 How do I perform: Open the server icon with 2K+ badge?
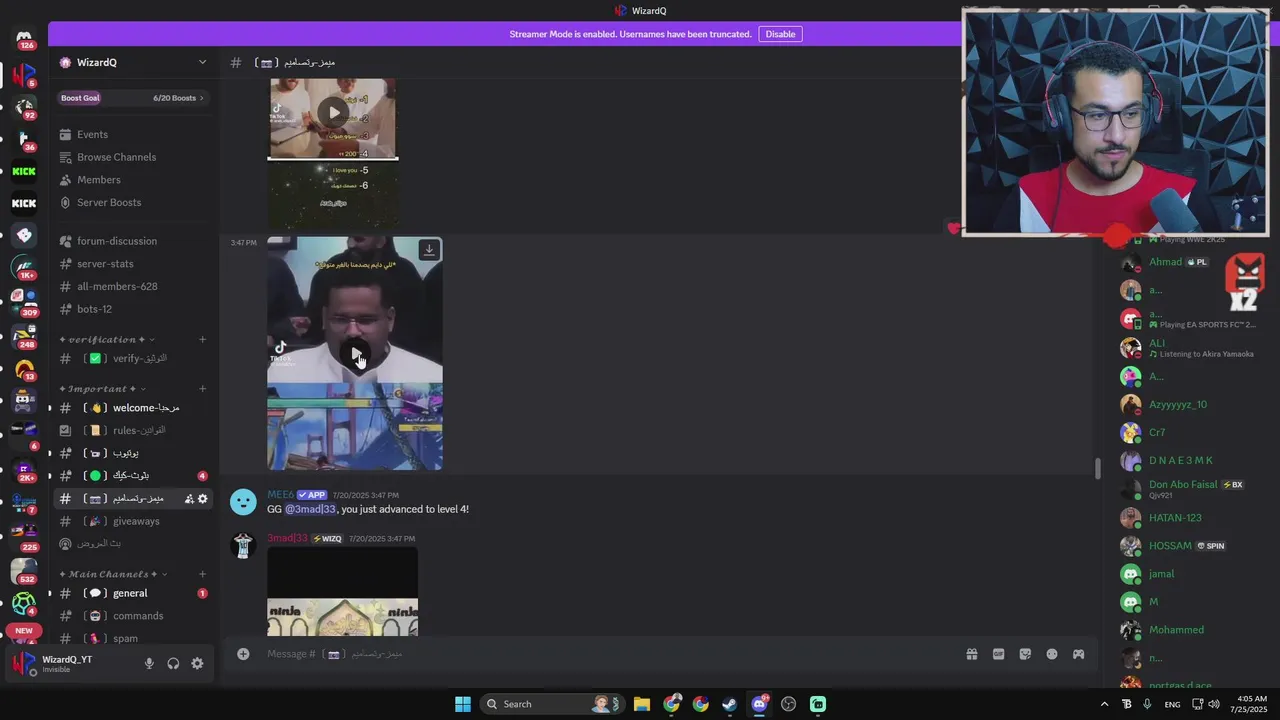tap(24, 470)
